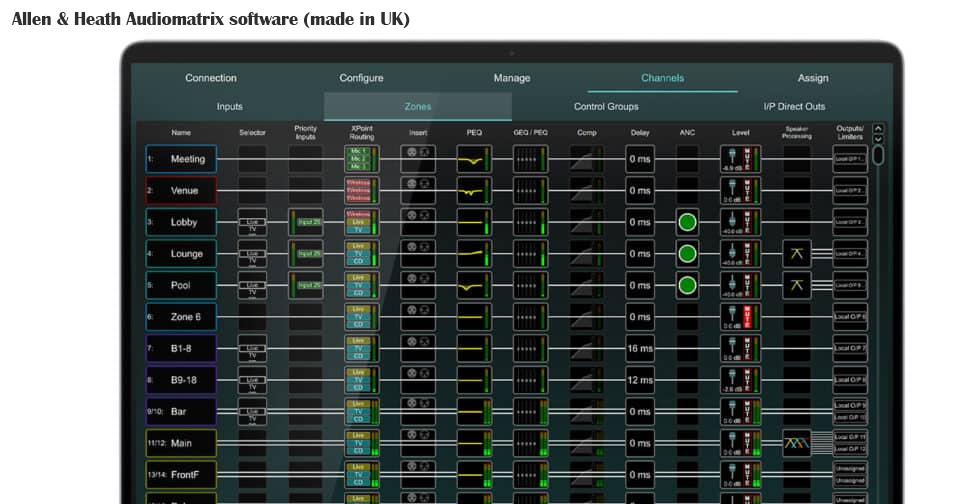
Task: Toggle the ANC green indicator for Pool
Action: (x=687, y=285)
